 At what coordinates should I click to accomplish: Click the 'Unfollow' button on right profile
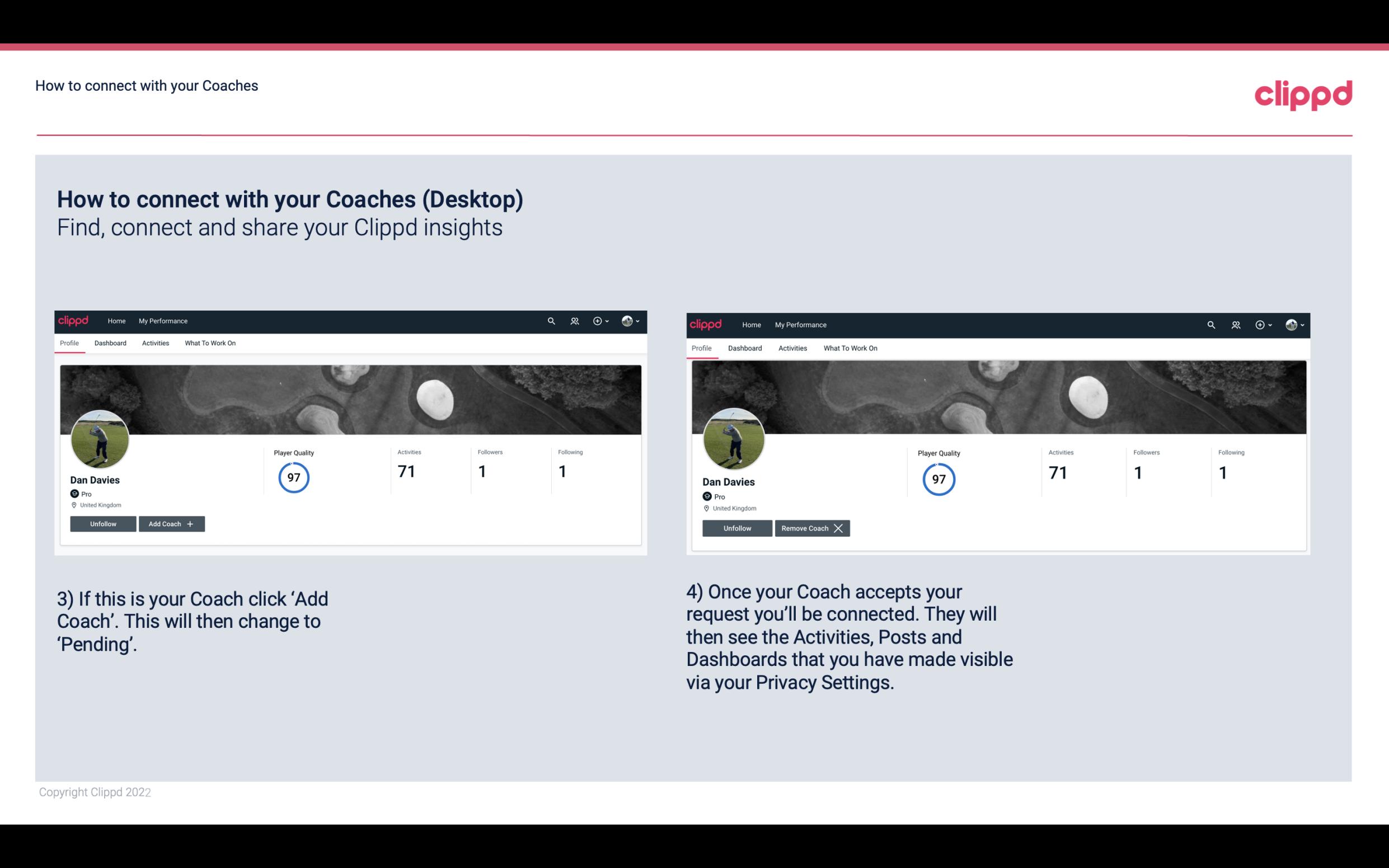pyautogui.click(x=738, y=528)
